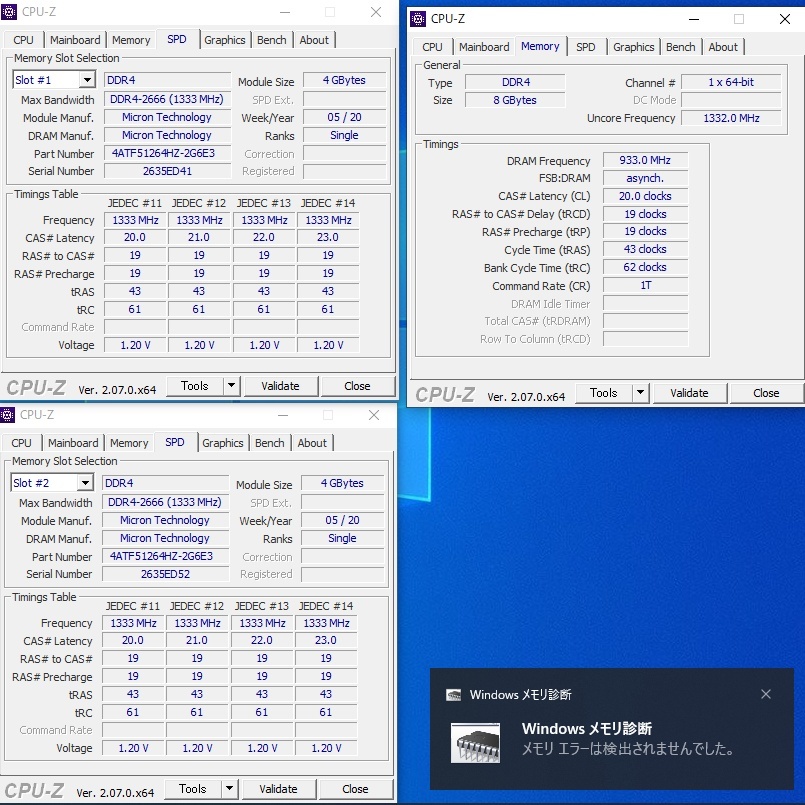This screenshot has height=805, width=805.
Task: Go to the About tab in the Memory window
Action: point(723,47)
